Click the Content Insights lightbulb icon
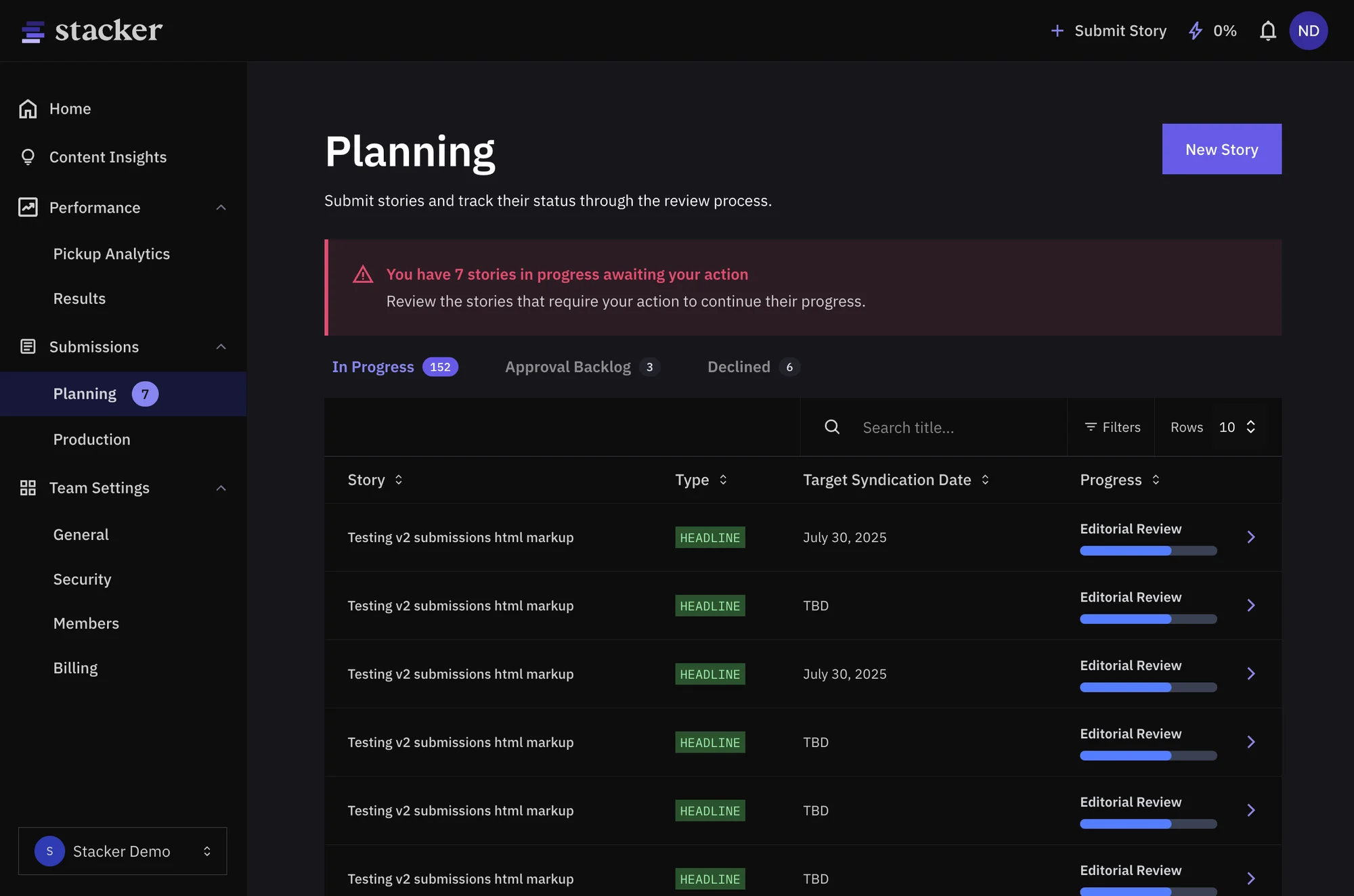Viewport: 1354px width, 896px height. point(28,157)
